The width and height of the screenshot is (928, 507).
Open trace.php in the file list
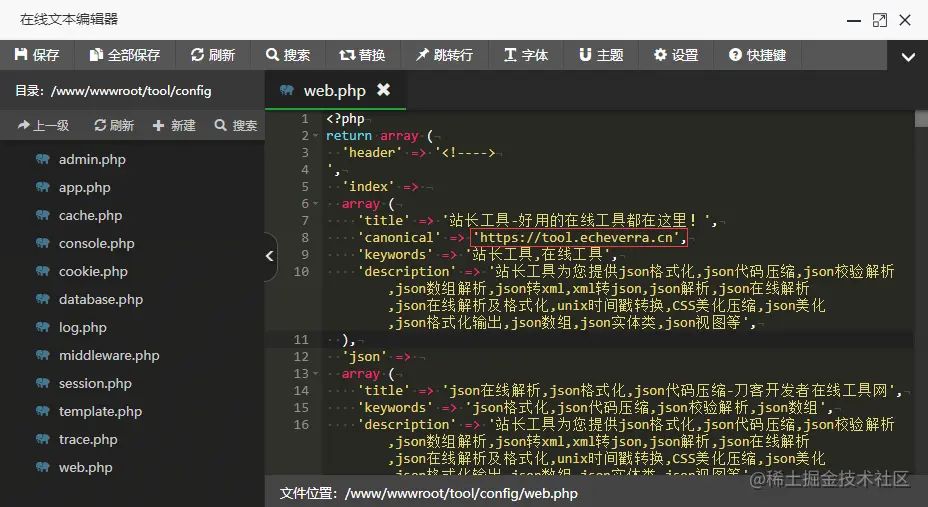point(88,440)
